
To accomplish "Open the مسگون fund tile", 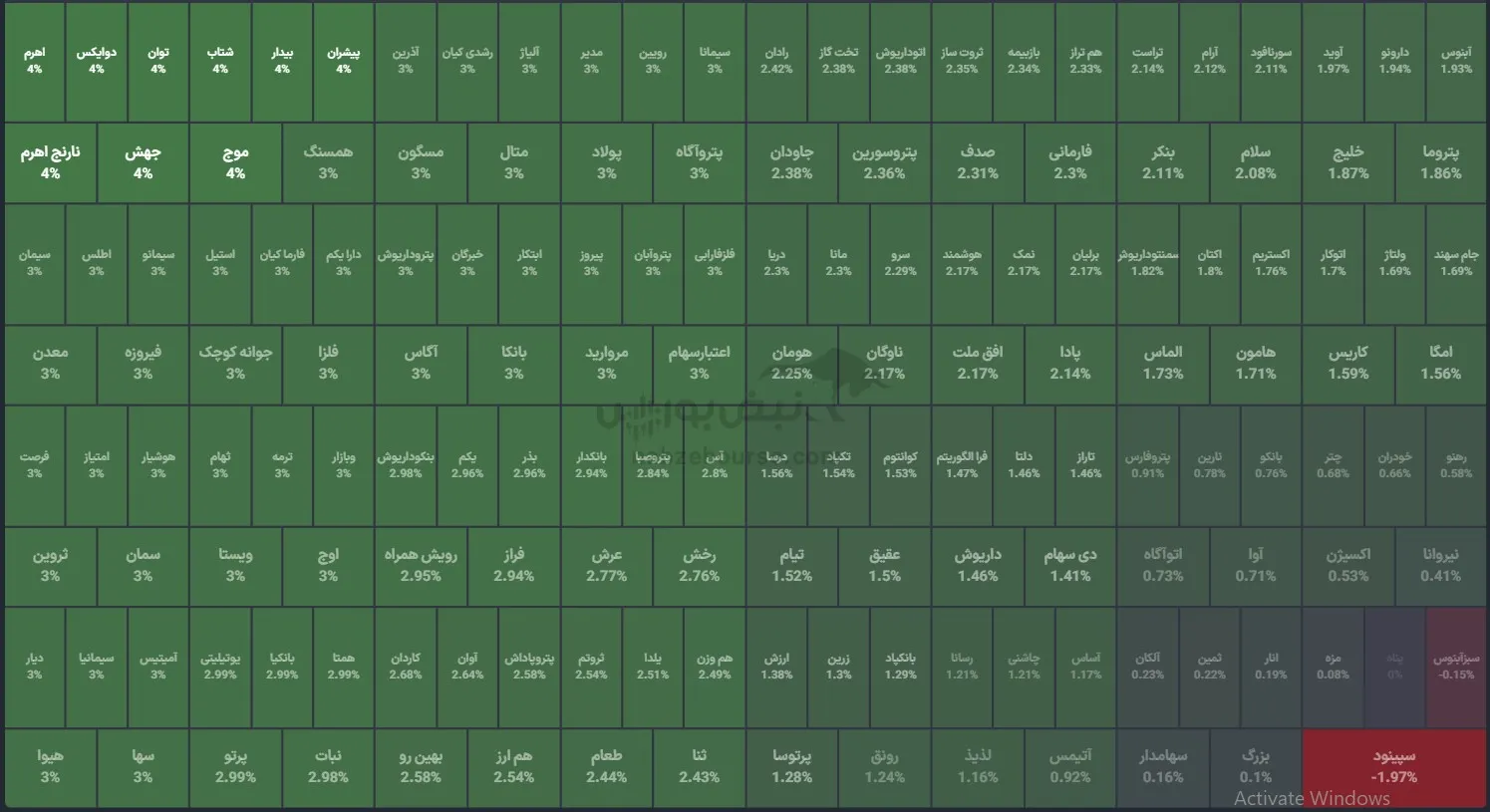I will click(421, 162).
